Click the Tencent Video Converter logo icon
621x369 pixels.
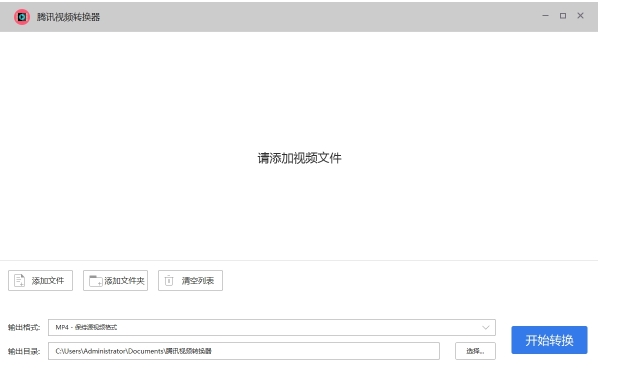point(22,17)
